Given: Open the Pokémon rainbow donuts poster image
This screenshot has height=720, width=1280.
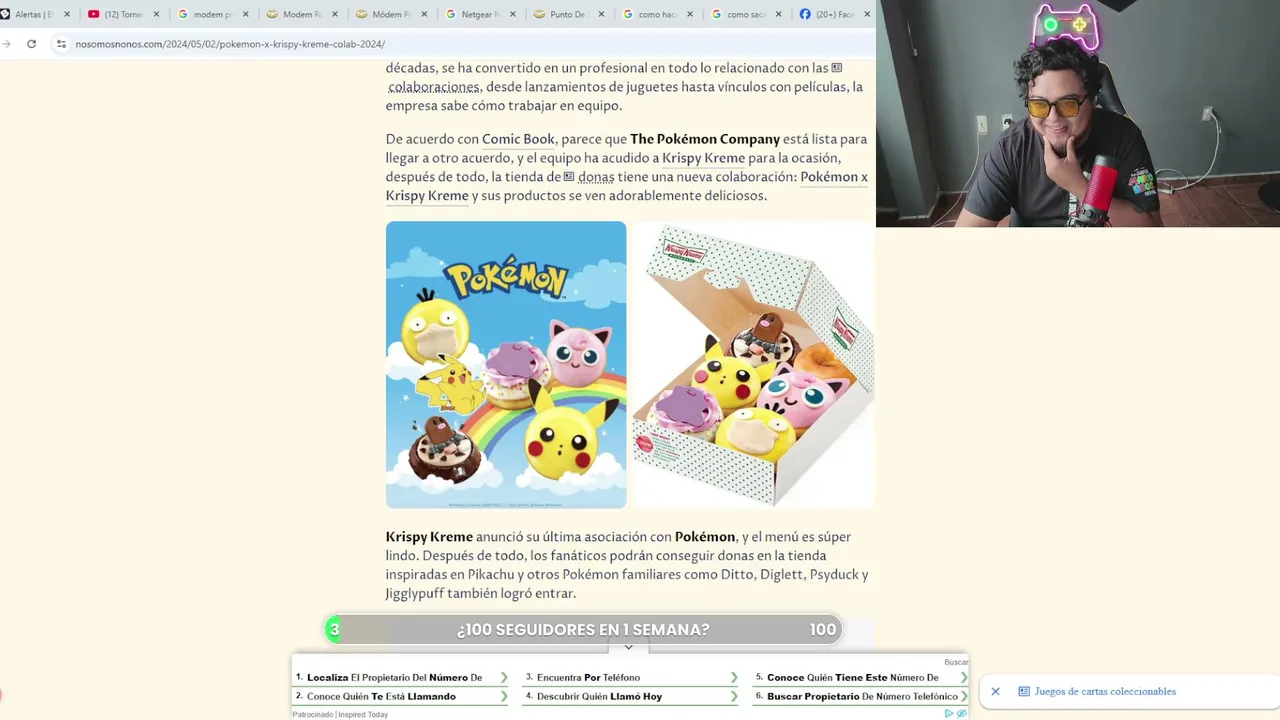Looking at the screenshot, I should [x=506, y=365].
